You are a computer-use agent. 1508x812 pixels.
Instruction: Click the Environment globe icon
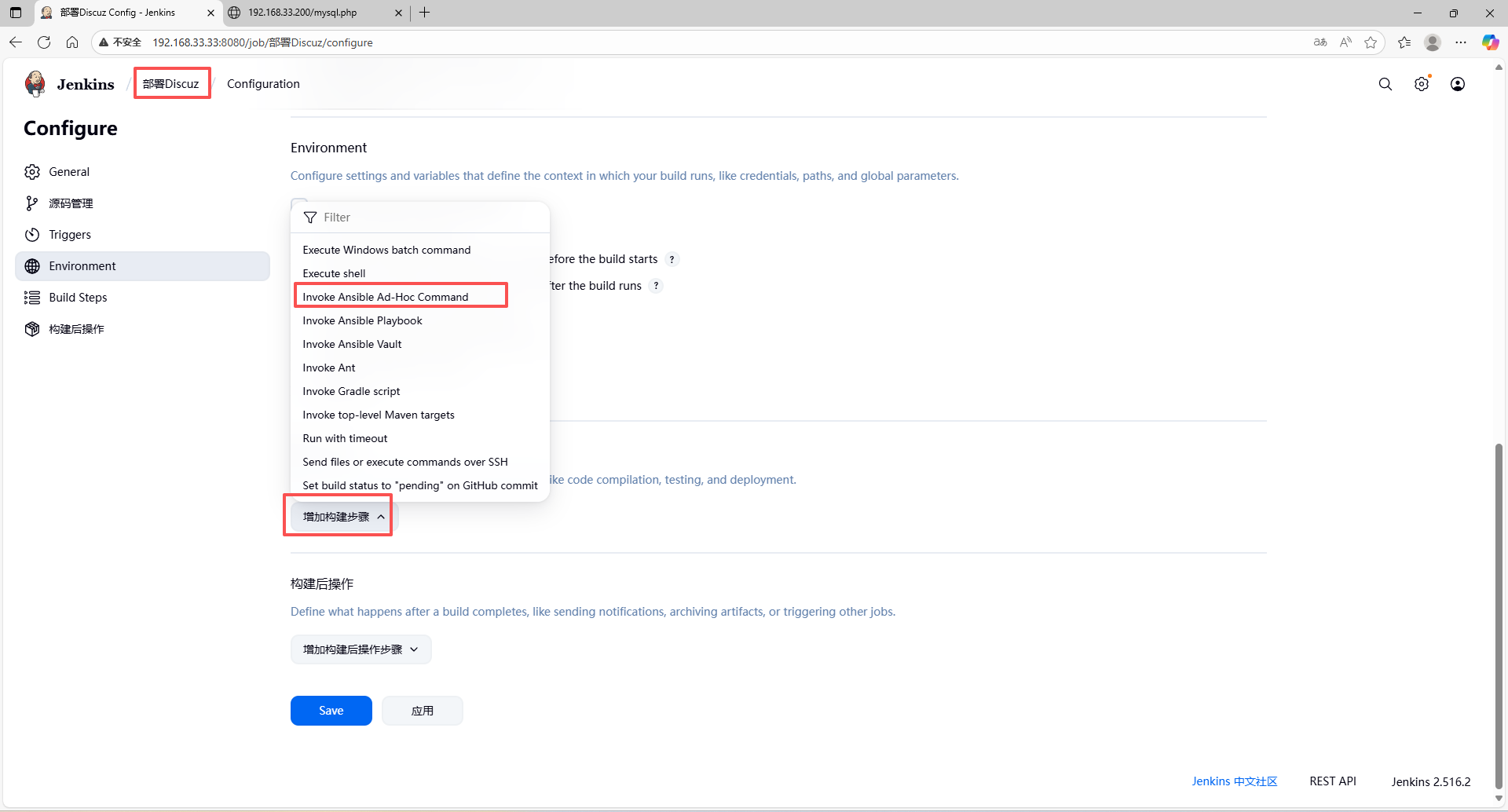pyautogui.click(x=32, y=266)
